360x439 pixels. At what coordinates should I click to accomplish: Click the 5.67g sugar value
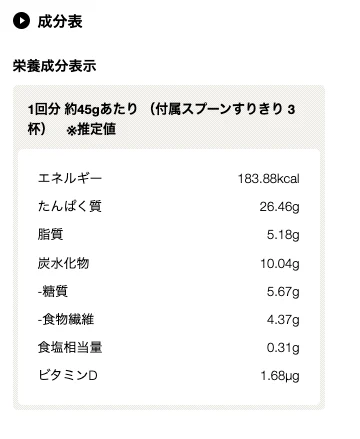(283, 292)
